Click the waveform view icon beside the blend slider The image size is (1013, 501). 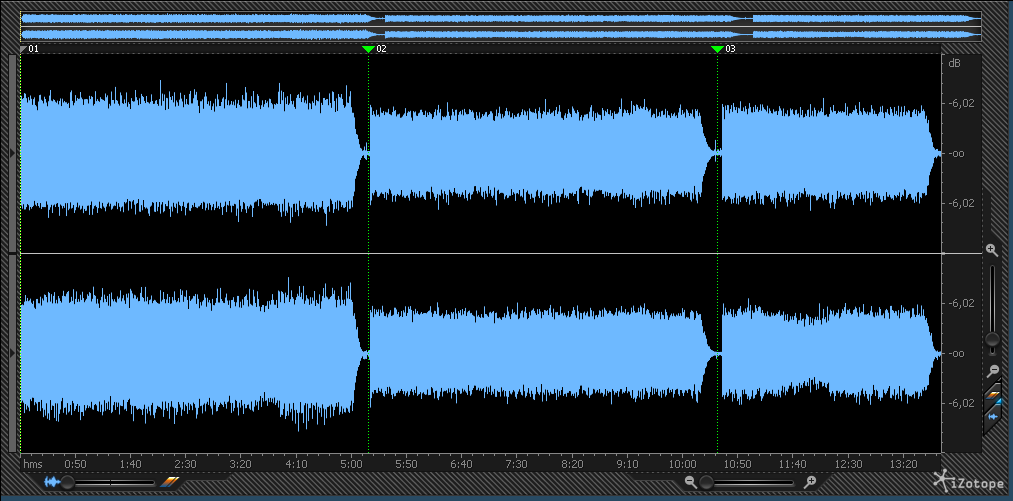[x=51, y=482]
